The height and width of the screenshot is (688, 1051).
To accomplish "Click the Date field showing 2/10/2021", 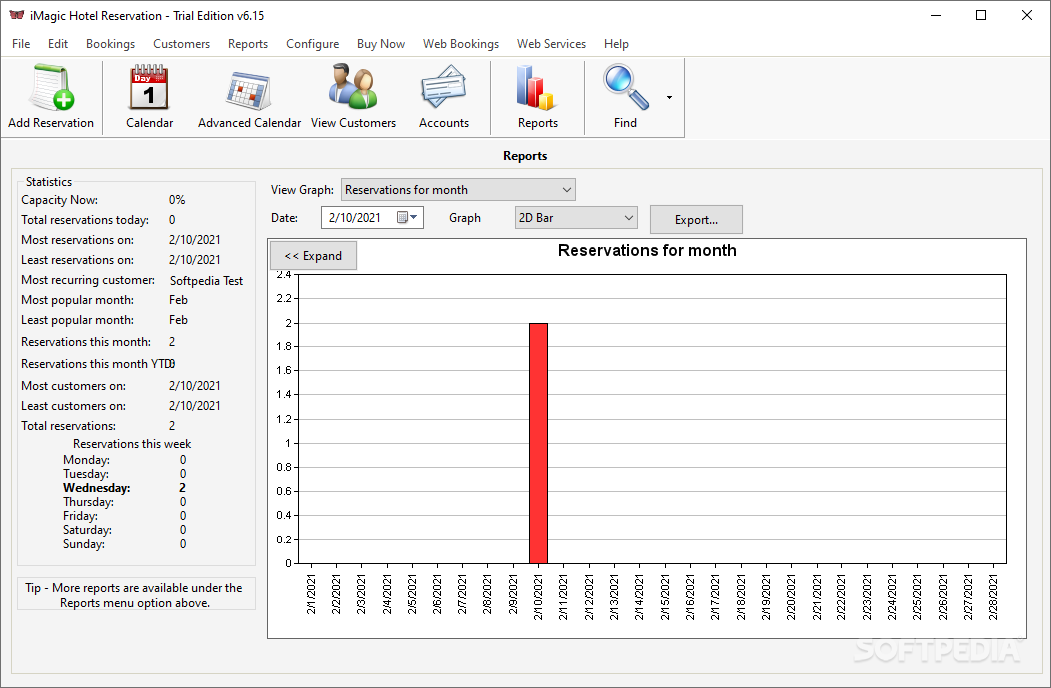I will click(372, 218).
